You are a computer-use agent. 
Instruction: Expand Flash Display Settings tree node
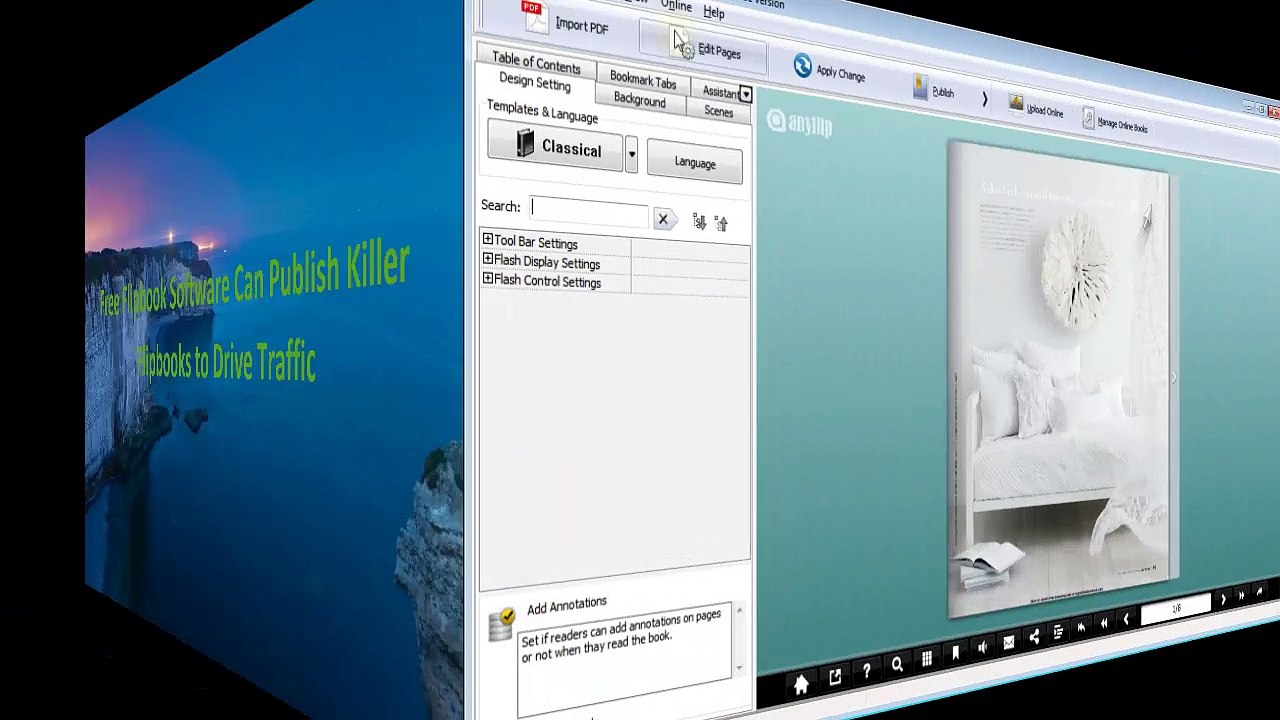pos(487,259)
